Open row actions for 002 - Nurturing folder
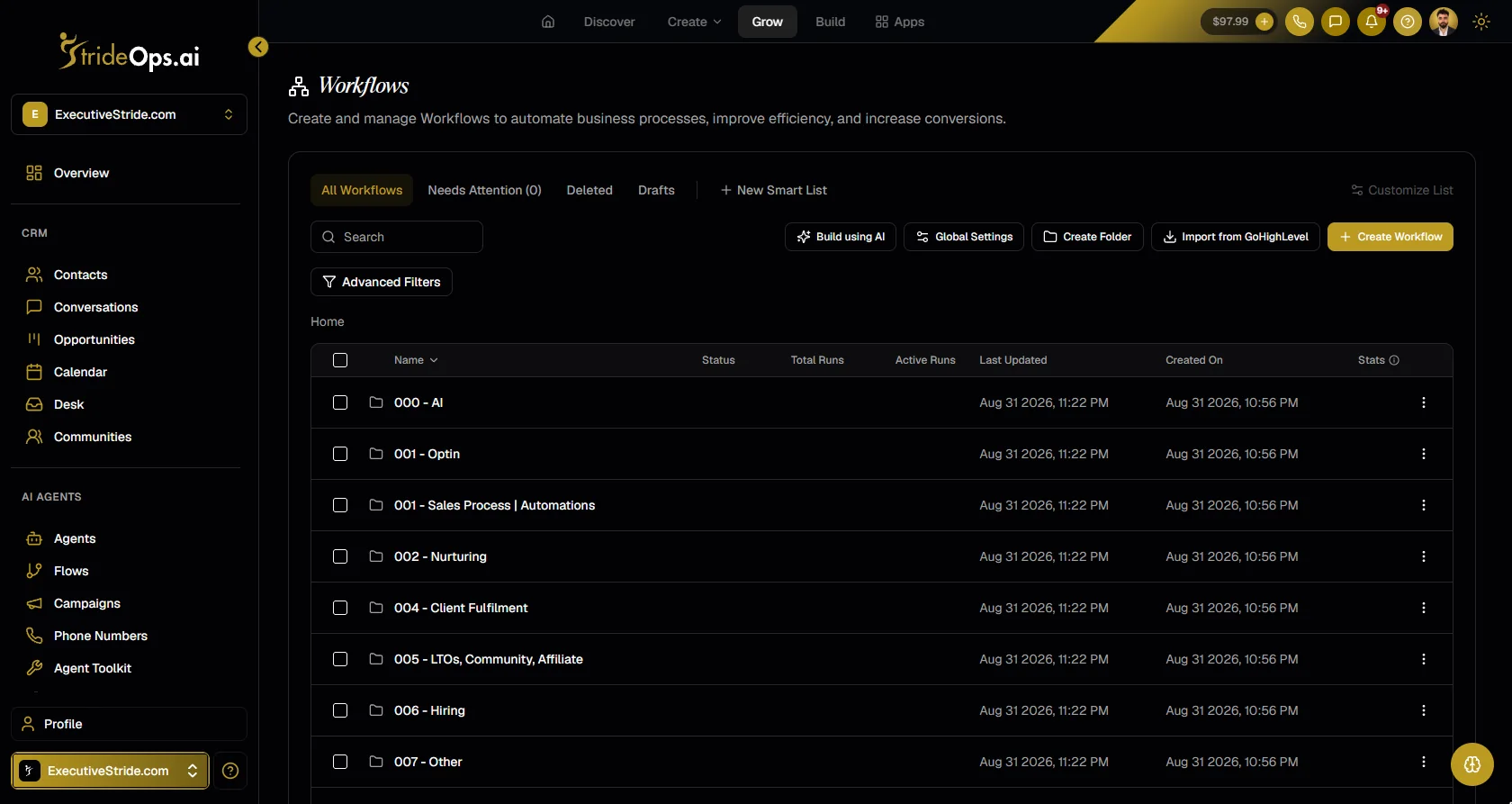Screen dimensions: 1512x804 [x=1424, y=556]
